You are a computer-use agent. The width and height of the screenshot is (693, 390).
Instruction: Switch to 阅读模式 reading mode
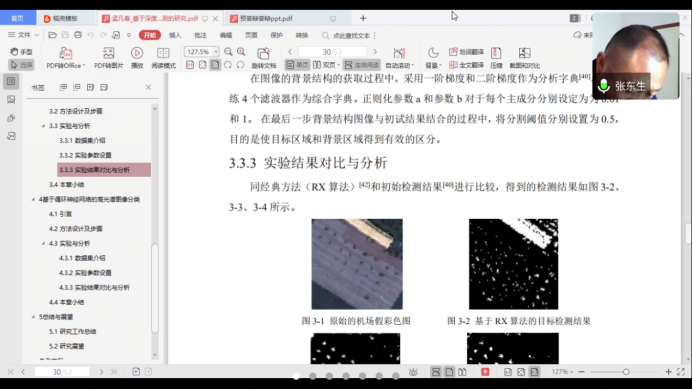click(164, 53)
